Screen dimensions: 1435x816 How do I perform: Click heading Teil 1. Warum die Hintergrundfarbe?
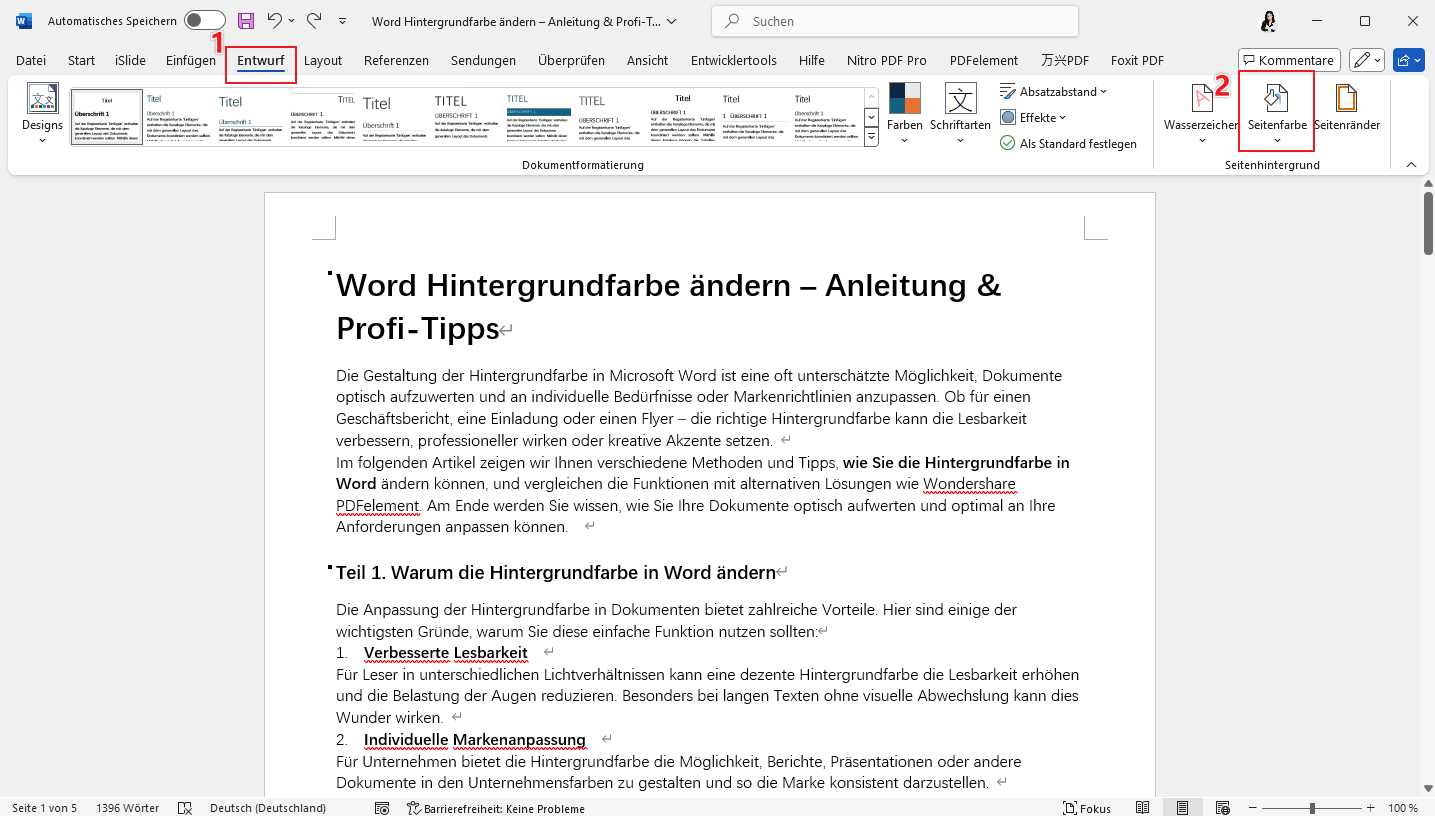pos(556,573)
